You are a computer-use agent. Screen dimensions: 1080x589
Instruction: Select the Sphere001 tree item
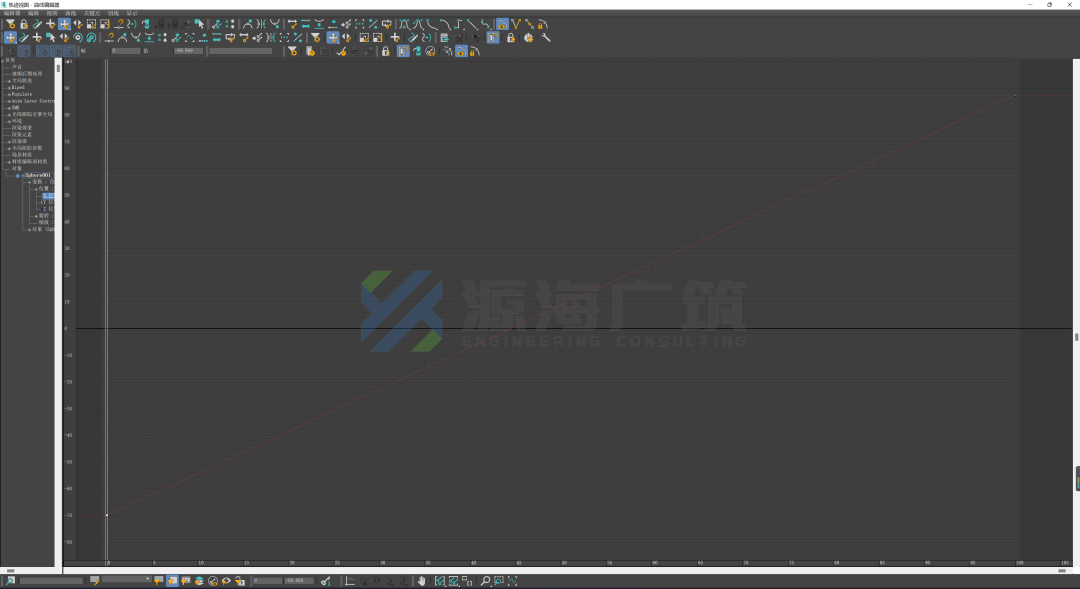click(38, 176)
